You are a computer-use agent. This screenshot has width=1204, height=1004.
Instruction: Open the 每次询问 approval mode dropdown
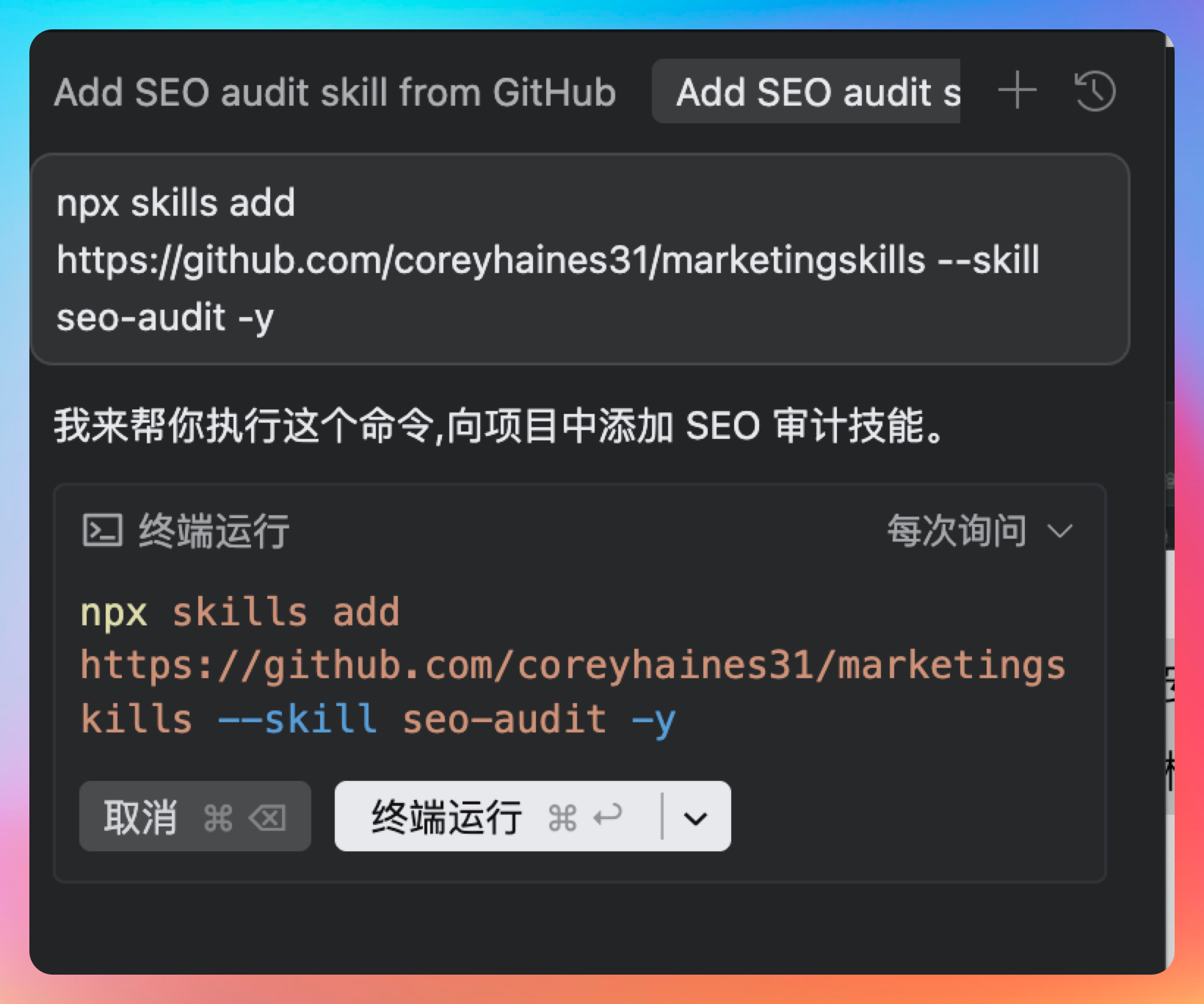(957, 530)
